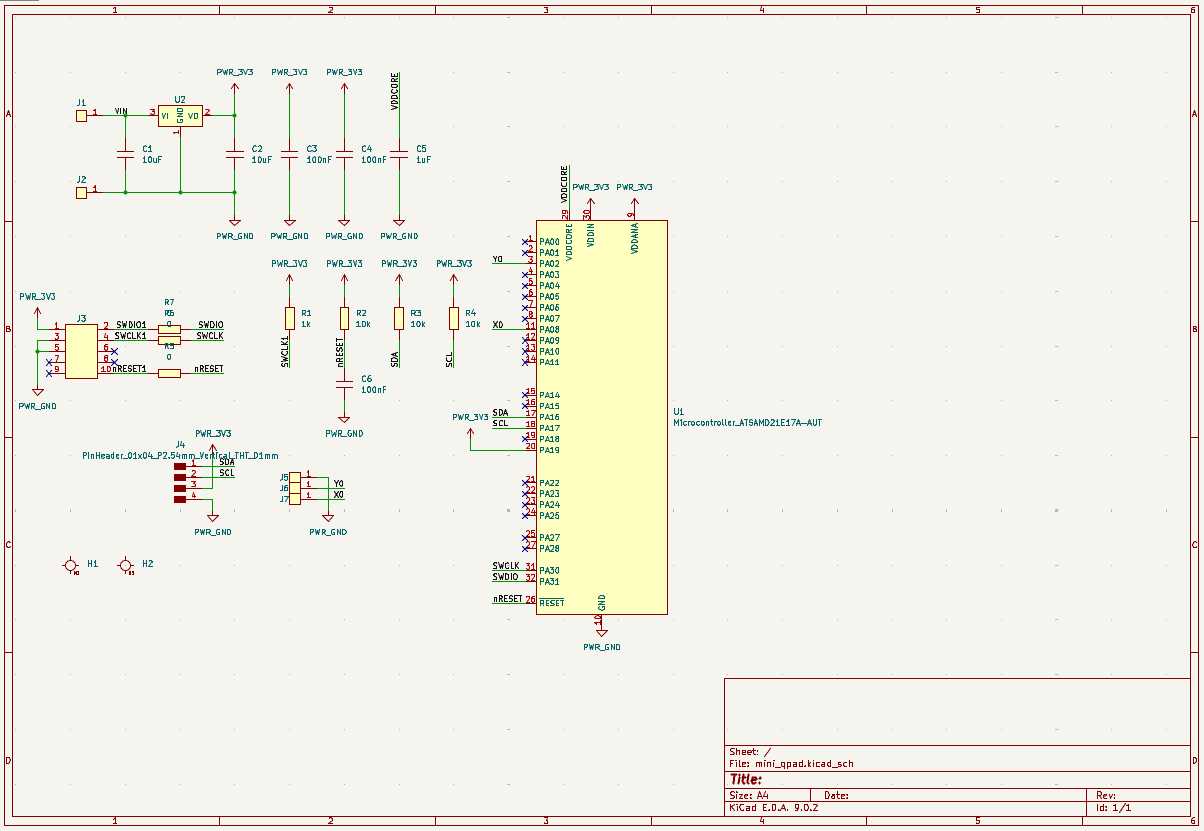Select capacitor C1 10uF
The width and height of the screenshot is (1204, 831).
coord(125,155)
